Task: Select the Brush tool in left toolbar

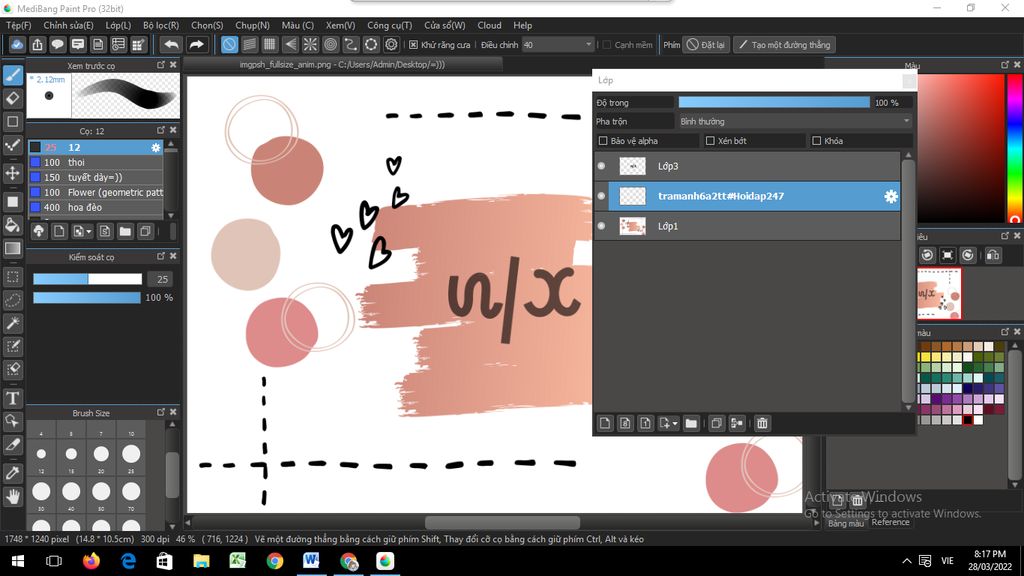Action: click(x=12, y=75)
